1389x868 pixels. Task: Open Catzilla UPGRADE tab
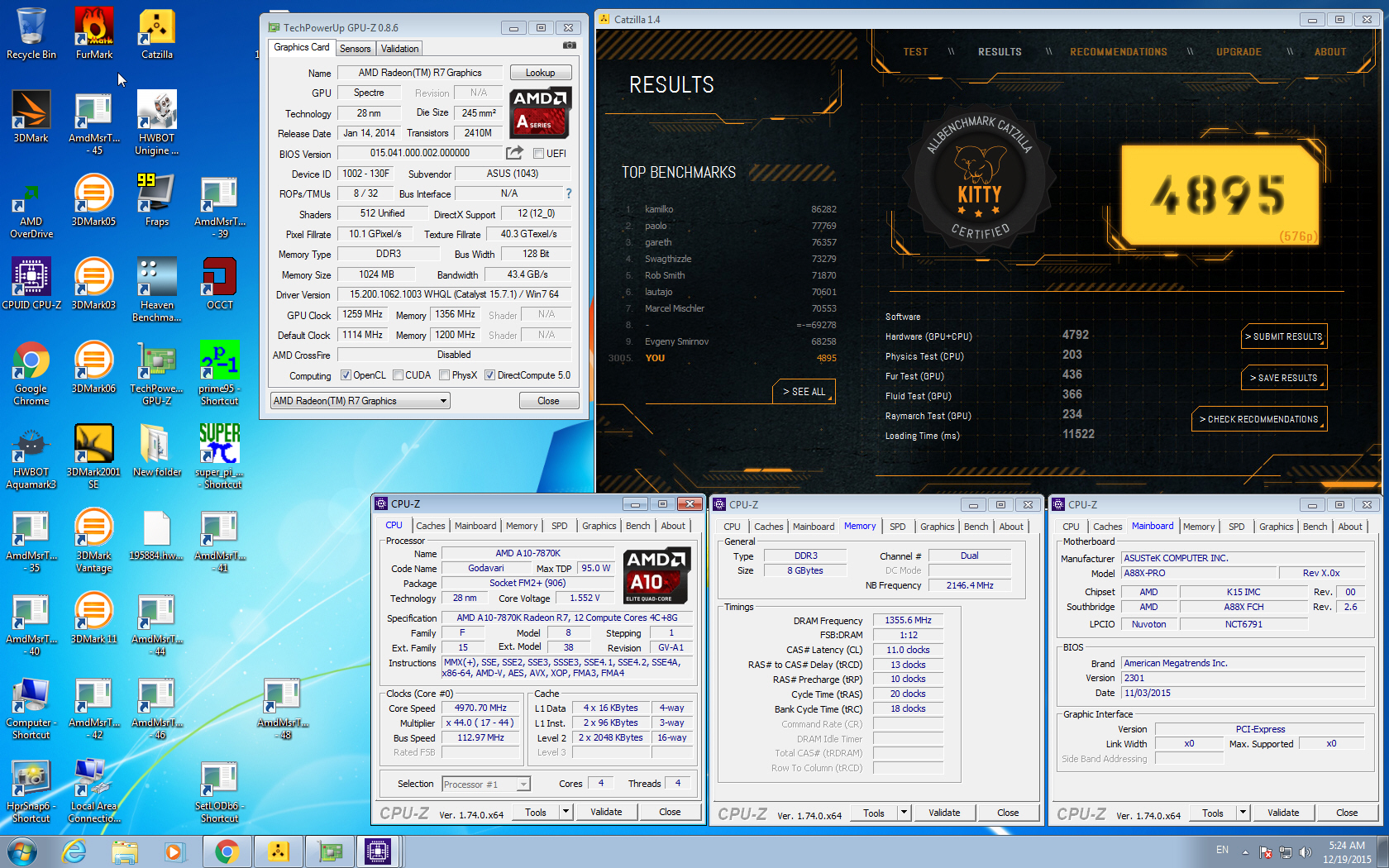(1239, 52)
